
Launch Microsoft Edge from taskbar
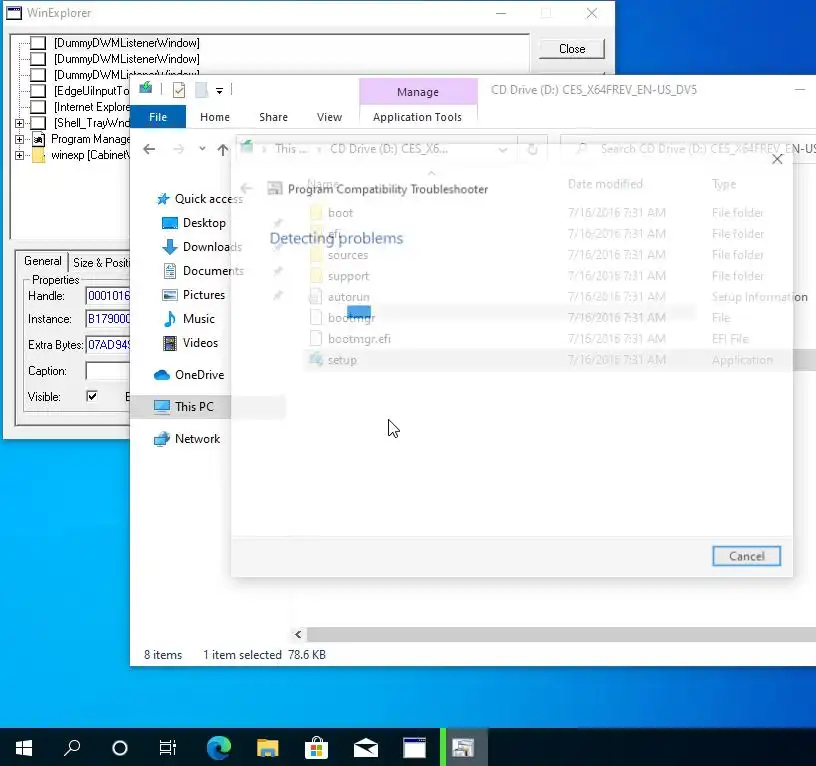coord(219,748)
